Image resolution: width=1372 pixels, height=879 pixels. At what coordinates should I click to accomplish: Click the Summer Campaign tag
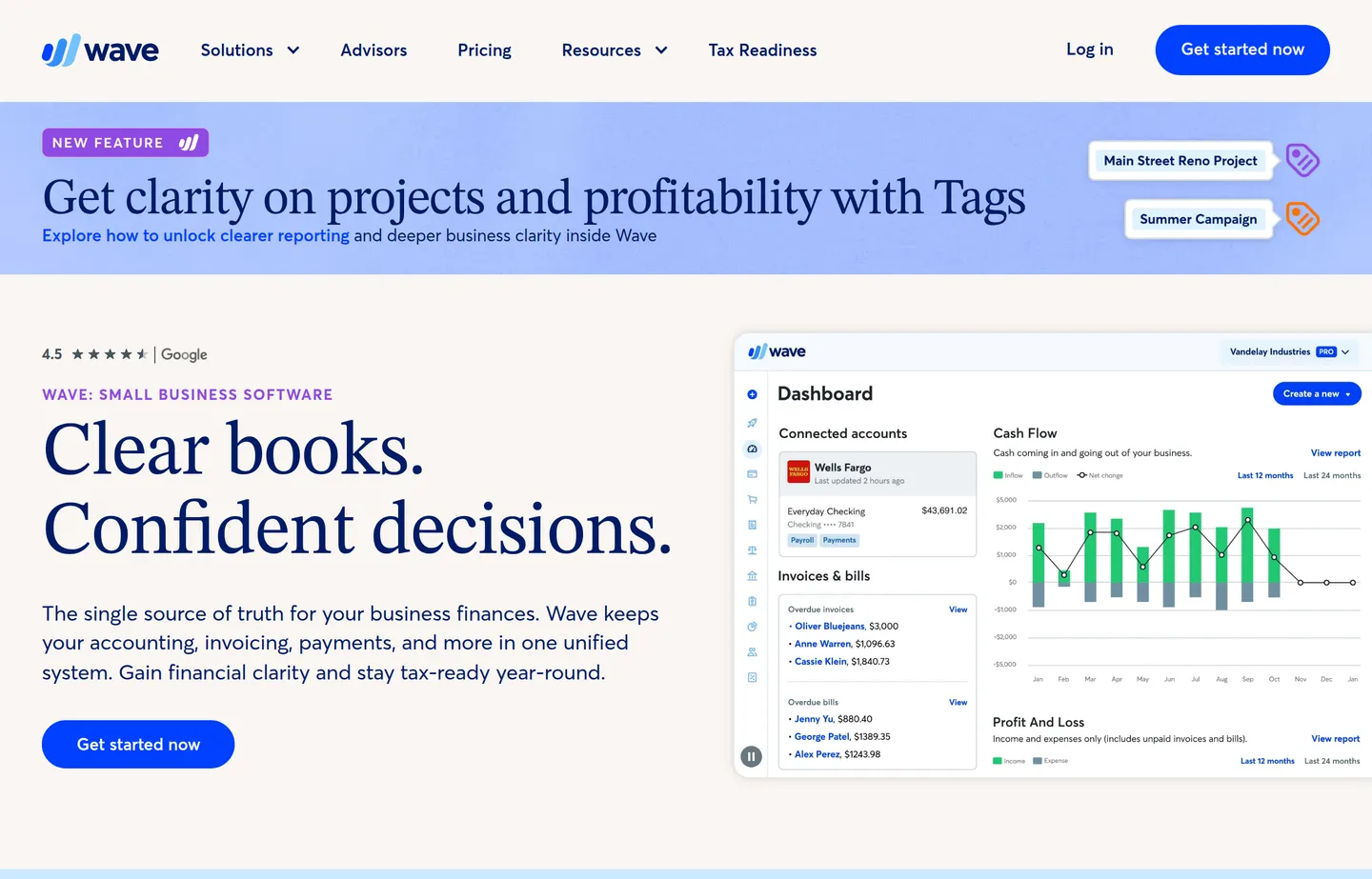tap(1198, 219)
